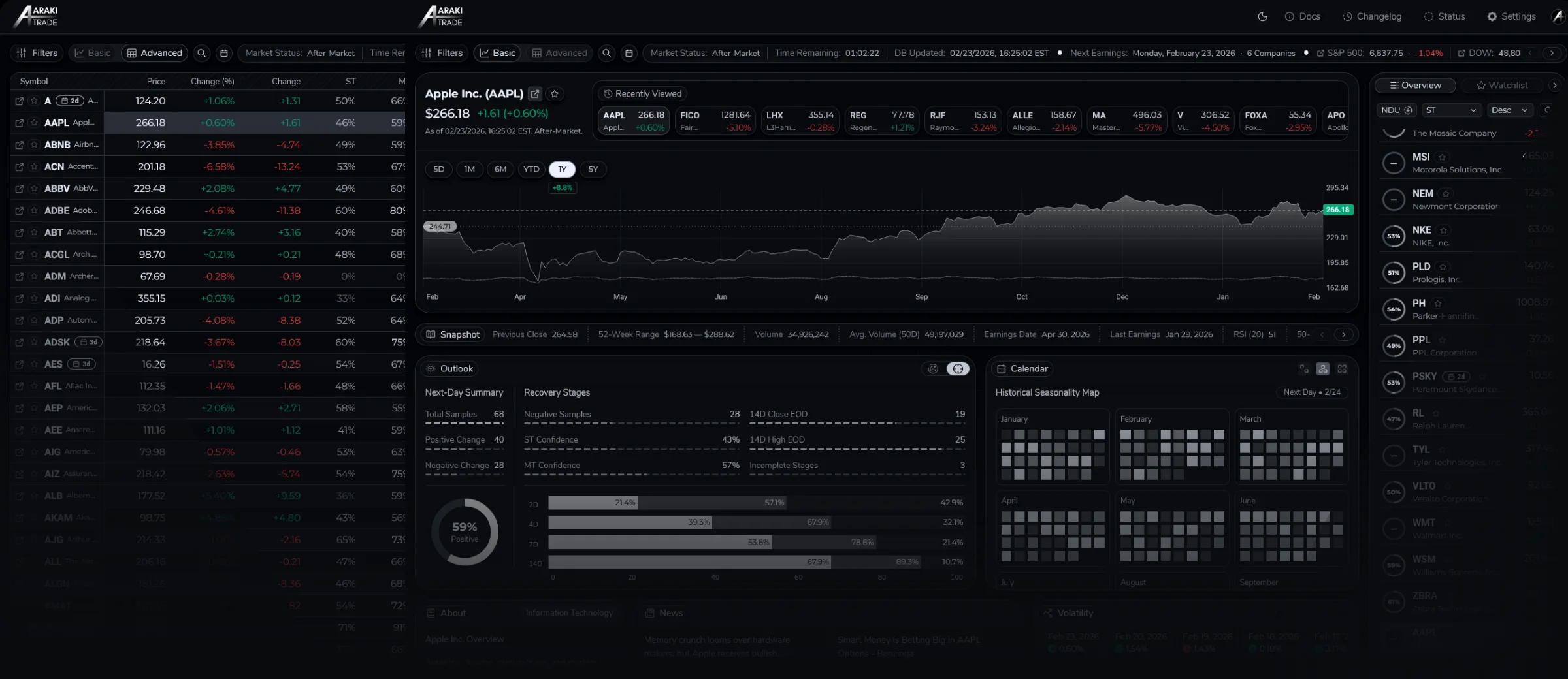Toggle the dark mode moon icon

1262,16
